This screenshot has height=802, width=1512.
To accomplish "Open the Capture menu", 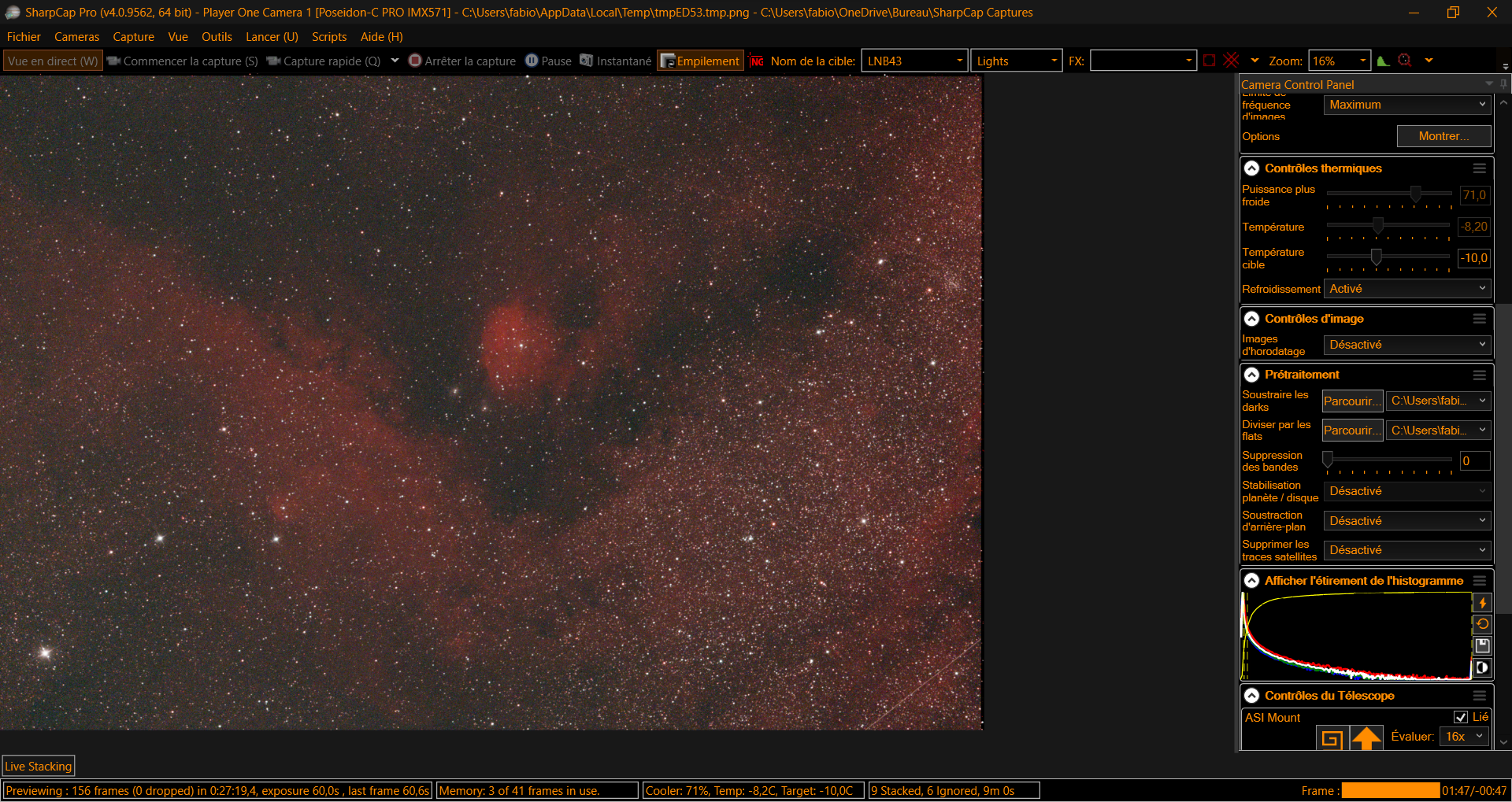I will [x=133, y=37].
